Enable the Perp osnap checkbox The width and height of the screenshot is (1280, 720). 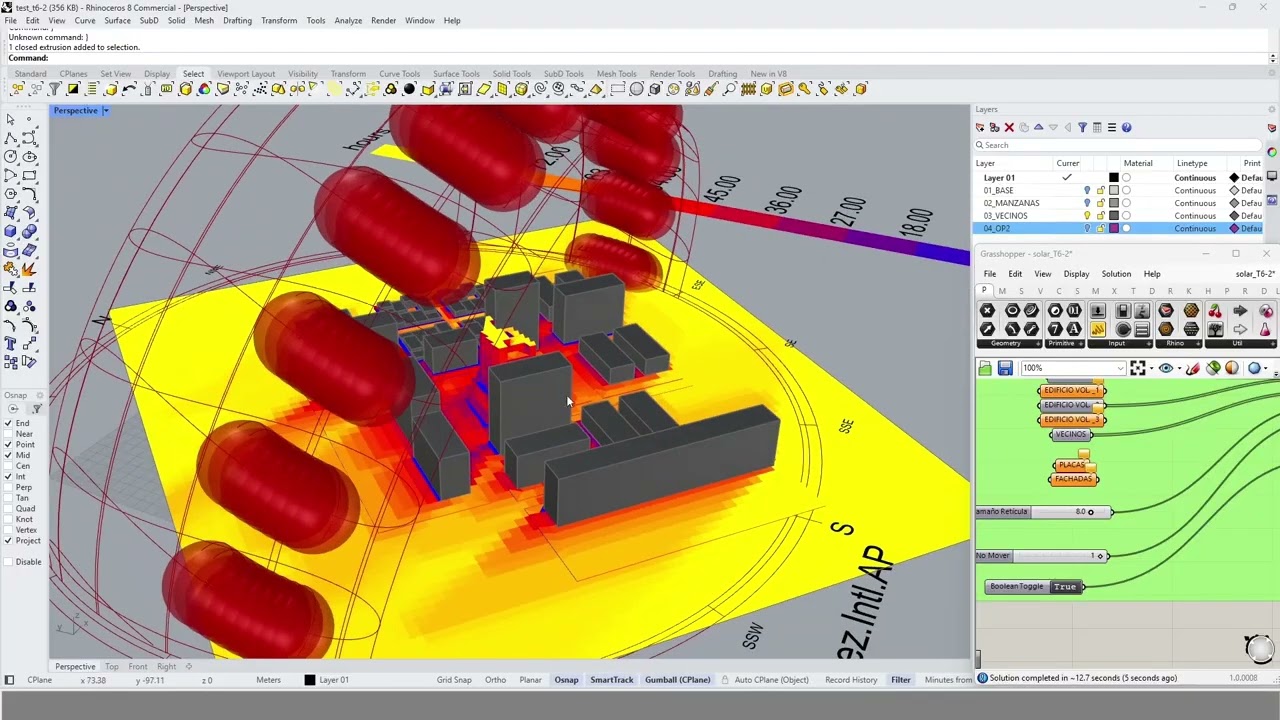coord(9,487)
